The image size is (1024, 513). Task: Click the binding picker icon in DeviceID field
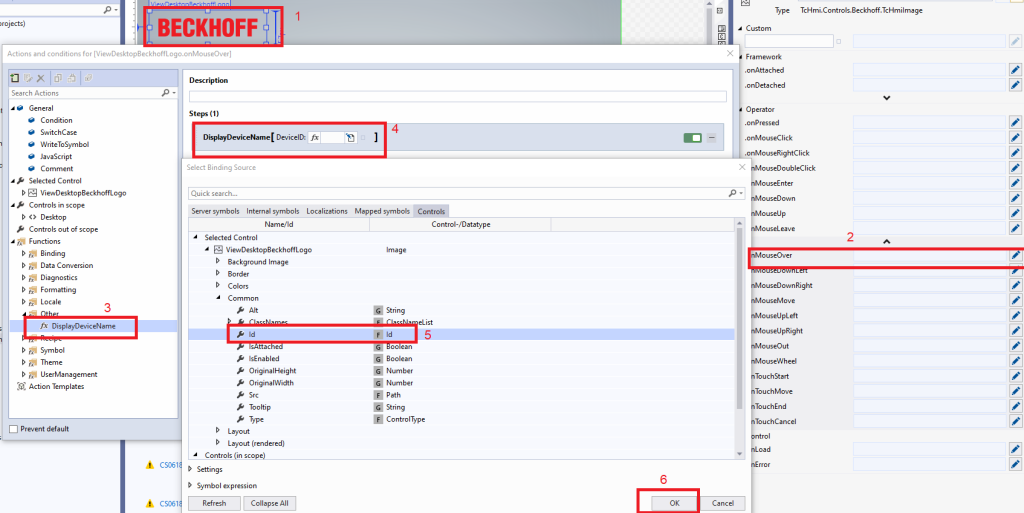[351, 138]
